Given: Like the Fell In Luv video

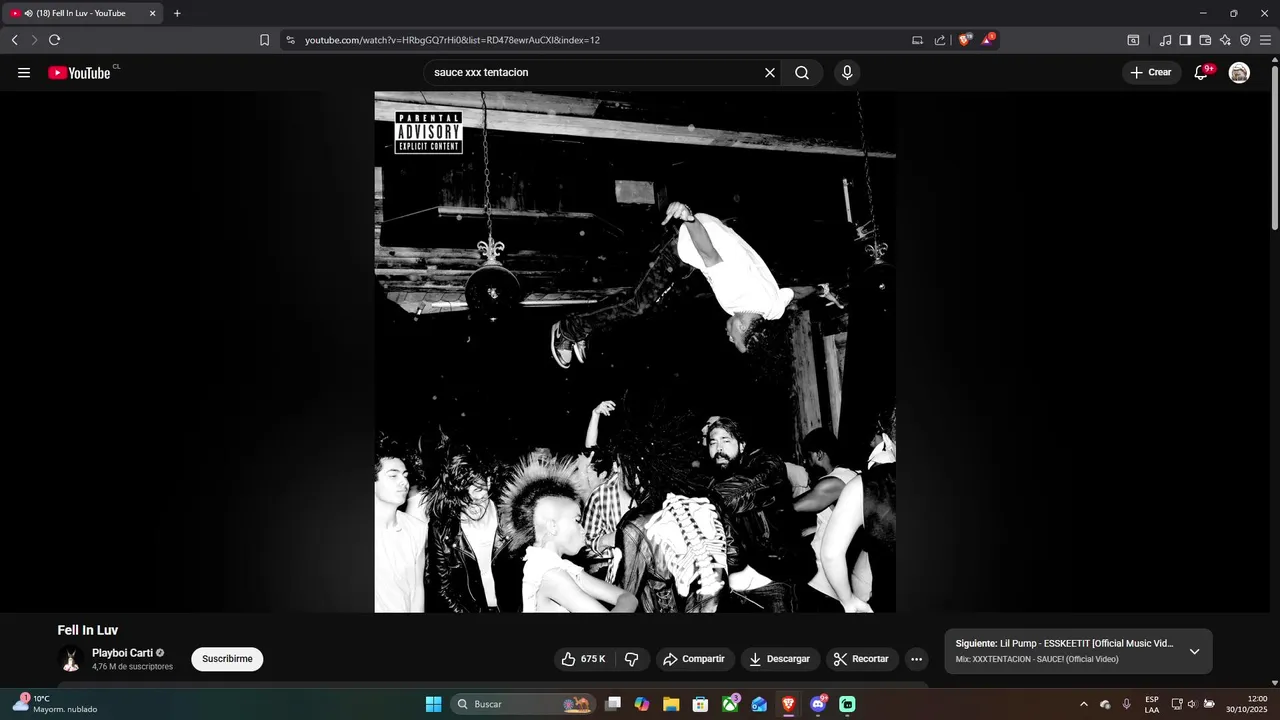Looking at the screenshot, I should click(583, 659).
